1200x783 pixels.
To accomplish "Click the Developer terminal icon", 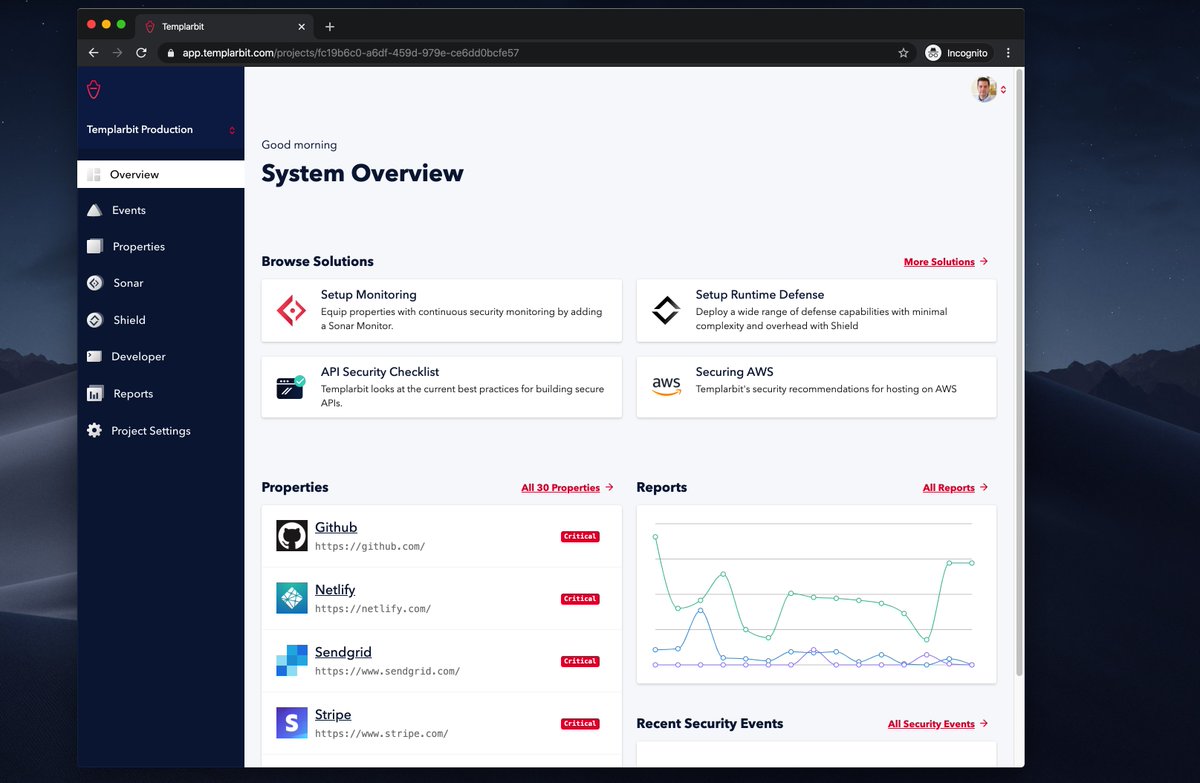I will (94, 356).
